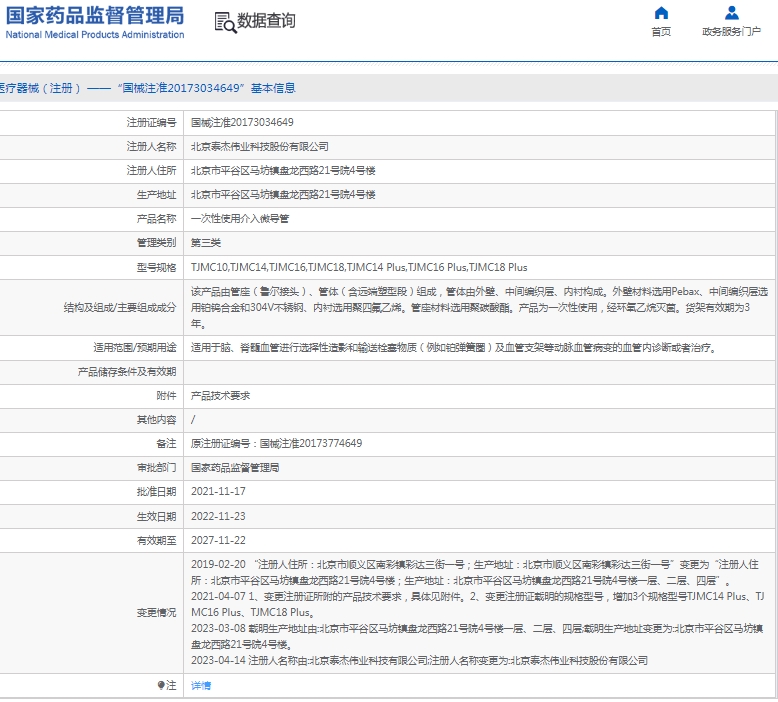Click the basic information breadcrumb title bar
778x702 pixels.
pyautogui.click(x=150, y=88)
